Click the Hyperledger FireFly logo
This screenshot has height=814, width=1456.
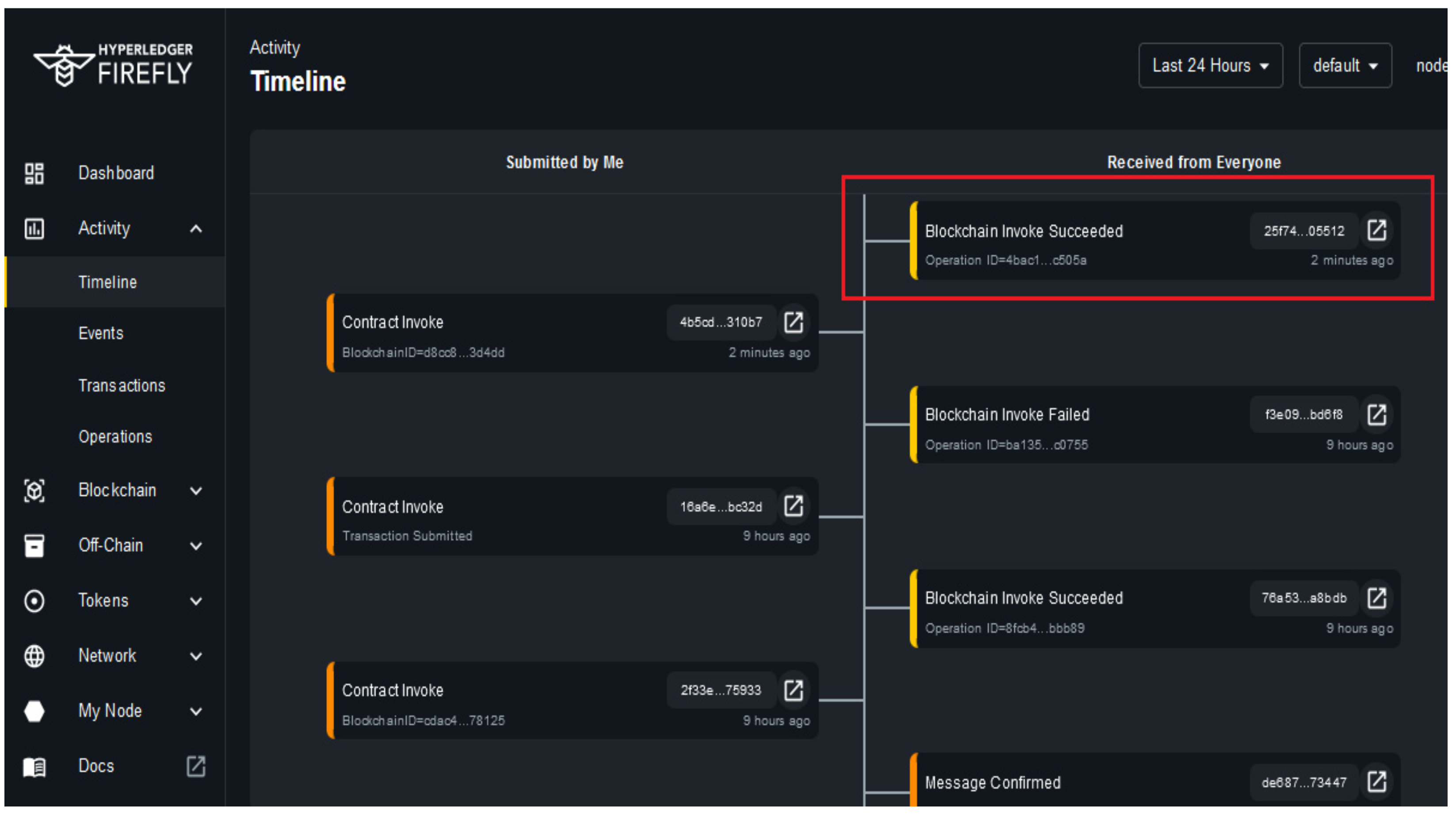[x=113, y=65]
